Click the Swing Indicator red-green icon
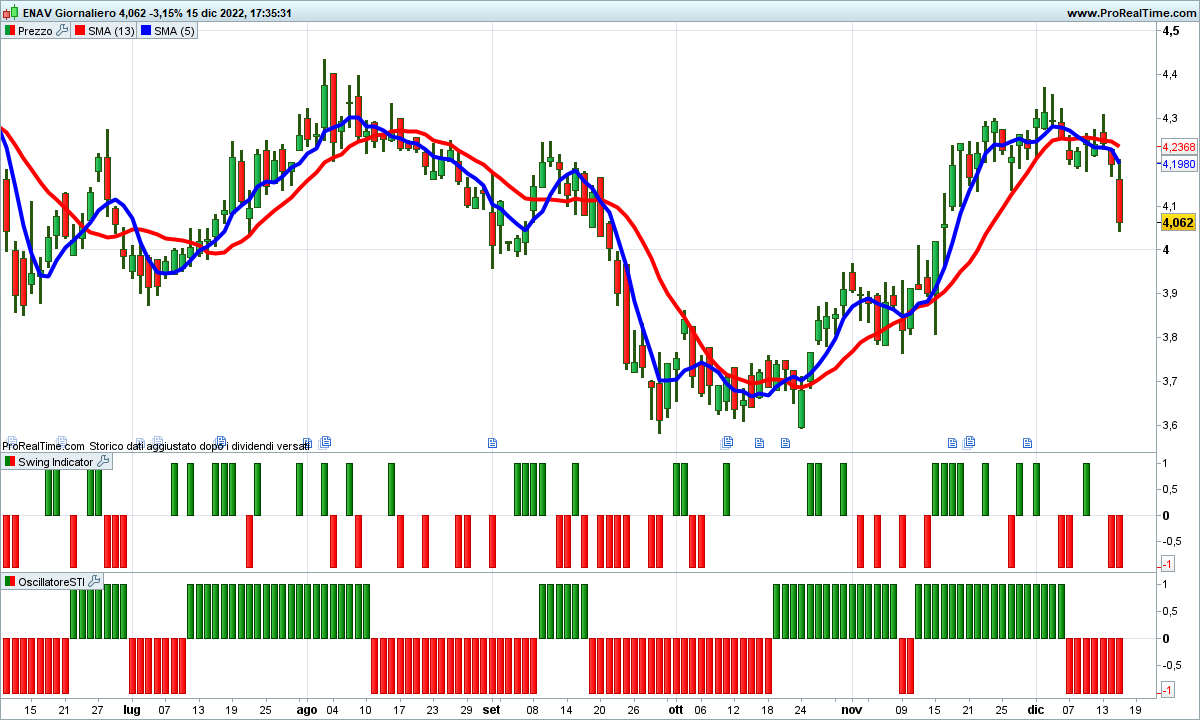The image size is (1200, 720). (10, 462)
